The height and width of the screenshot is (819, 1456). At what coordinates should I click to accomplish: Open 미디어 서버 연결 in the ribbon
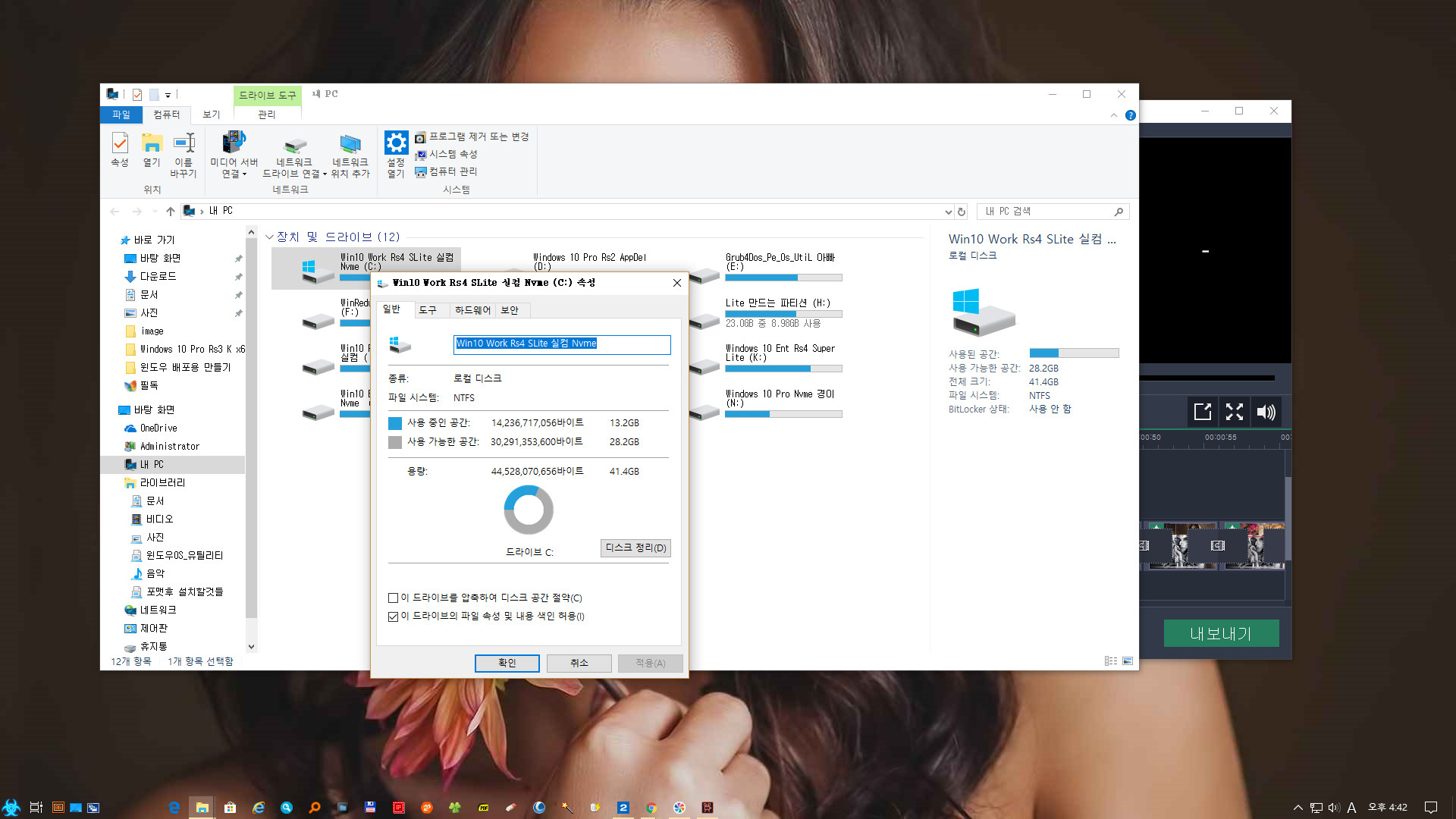(234, 155)
